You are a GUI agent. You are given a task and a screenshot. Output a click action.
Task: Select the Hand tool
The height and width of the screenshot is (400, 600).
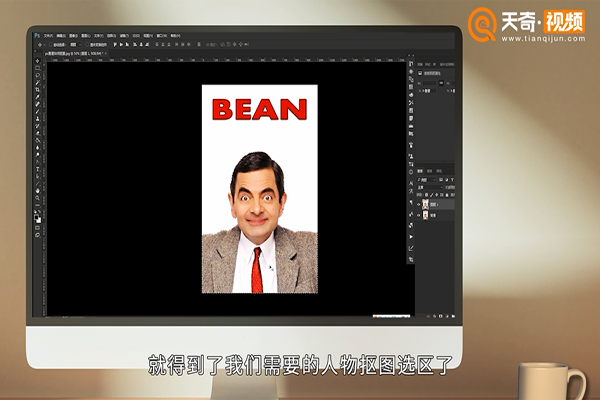tap(38, 190)
